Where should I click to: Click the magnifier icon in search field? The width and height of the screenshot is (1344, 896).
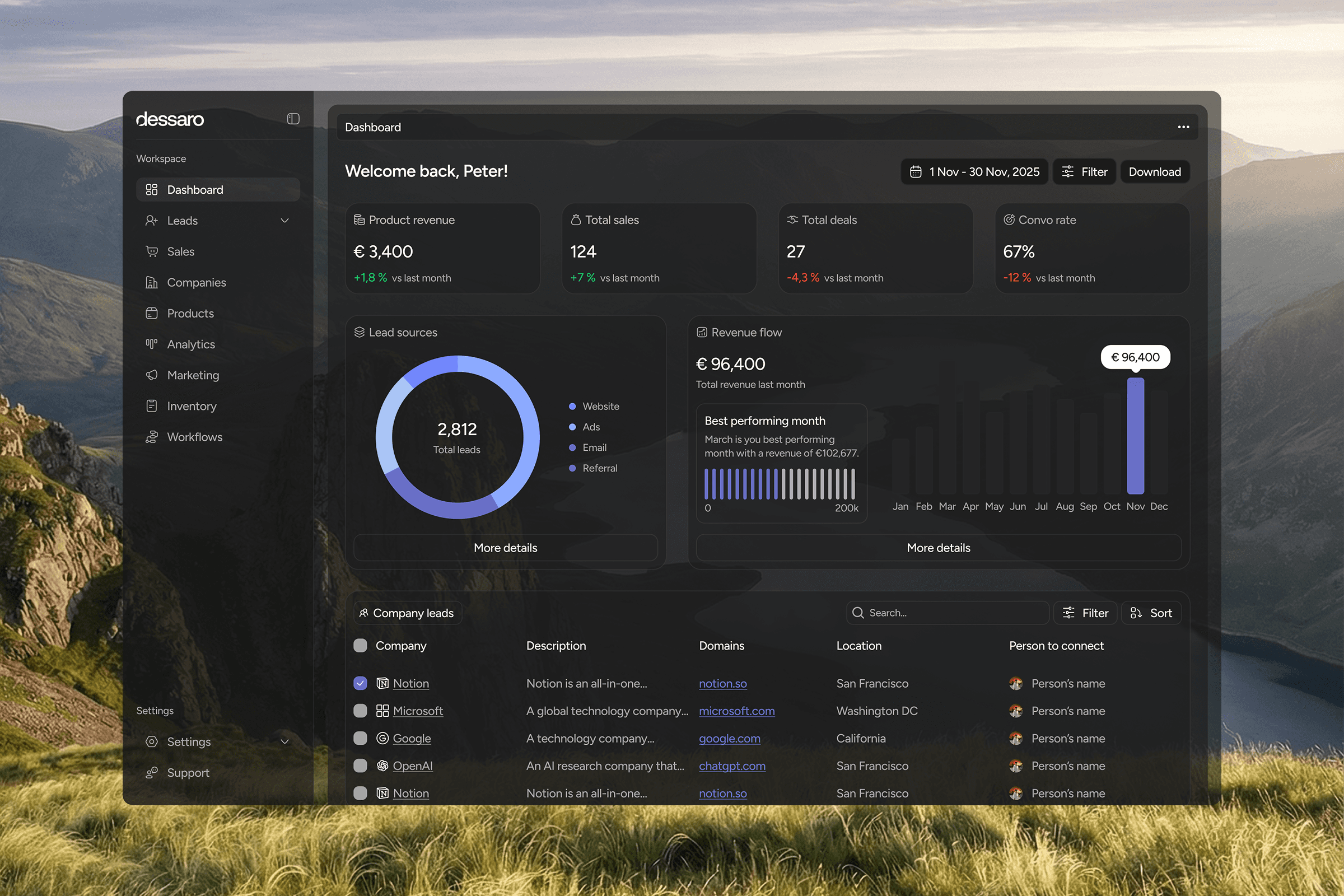[x=858, y=613]
